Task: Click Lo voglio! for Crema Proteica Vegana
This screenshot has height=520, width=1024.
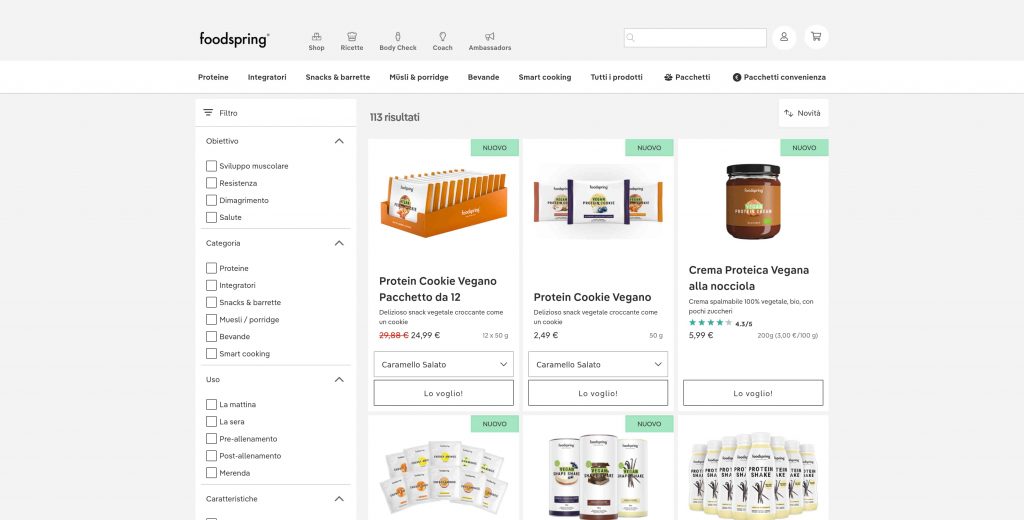Action: click(753, 393)
